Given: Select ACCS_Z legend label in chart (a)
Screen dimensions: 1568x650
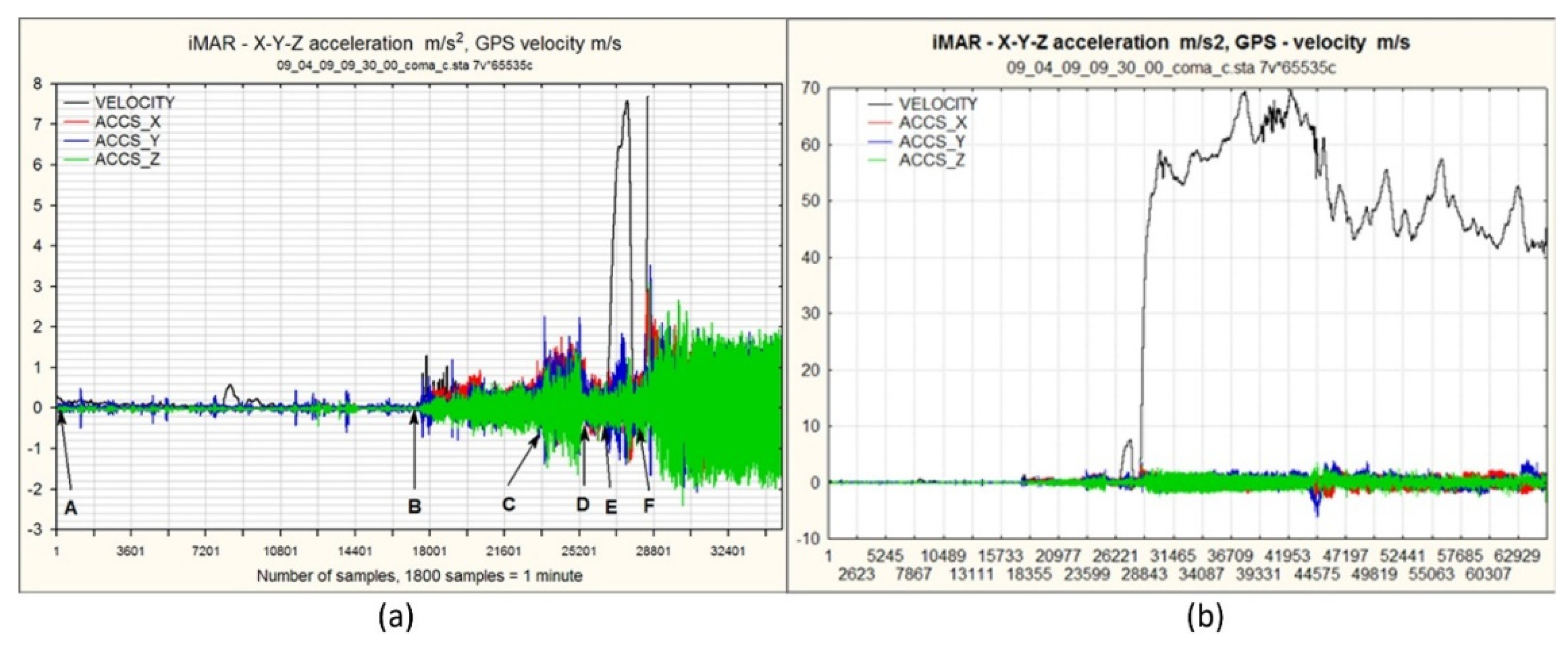Looking at the screenshot, I should pos(127,160).
